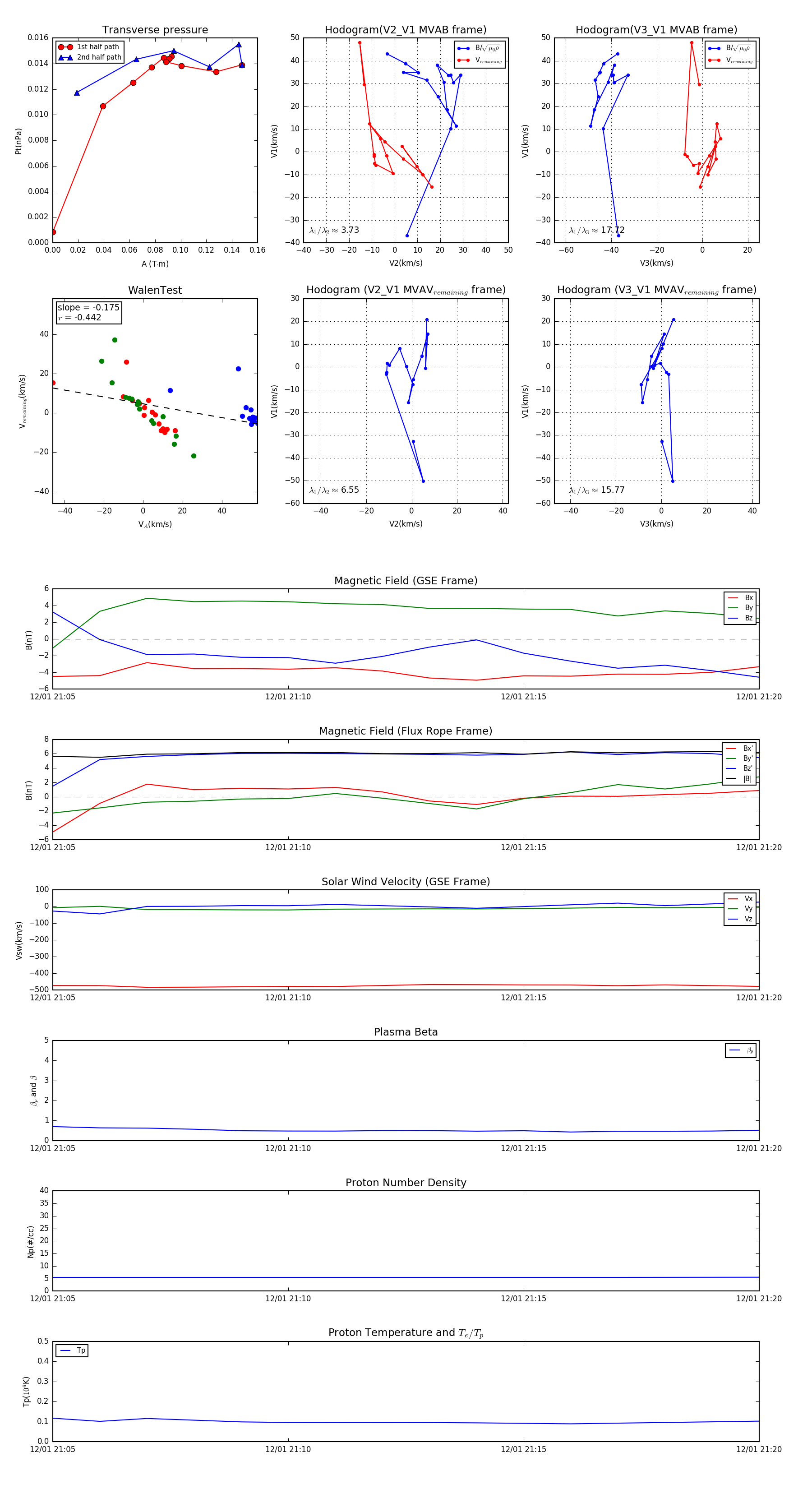Image resolution: width=812 pixels, height=1489 pixels.
Task: Click the 'Pt(nPa)' y-axis label
Action: 18,141
